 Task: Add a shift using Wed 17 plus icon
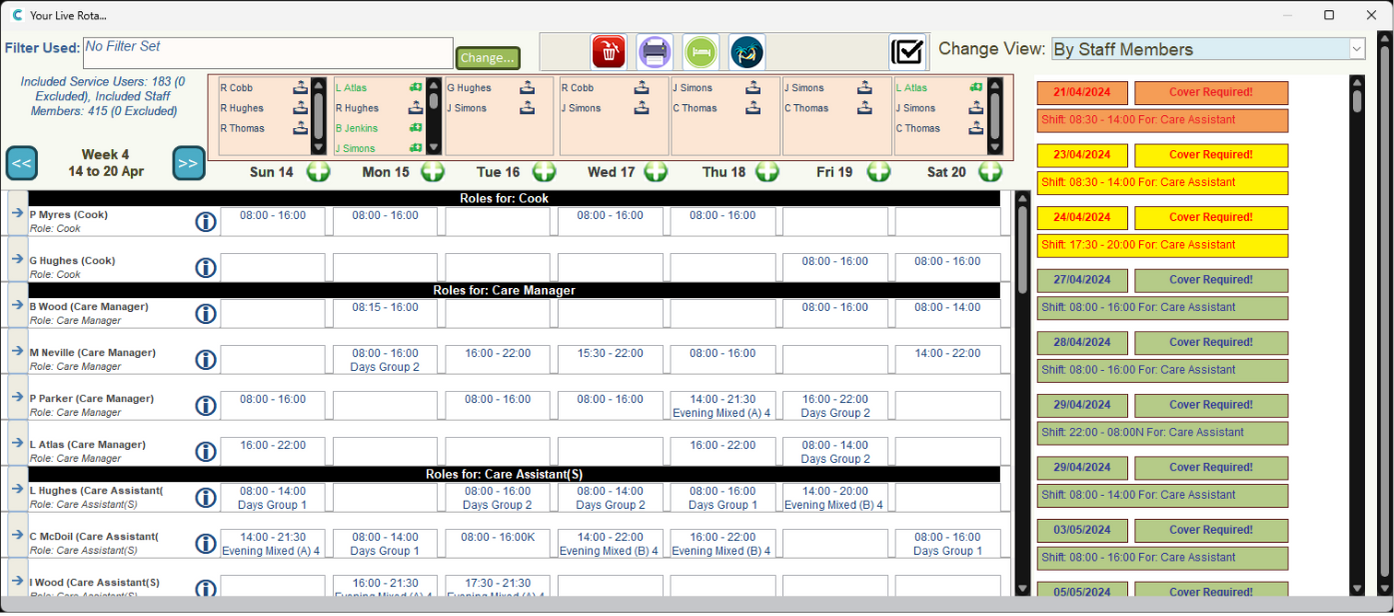tap(655, 172)
